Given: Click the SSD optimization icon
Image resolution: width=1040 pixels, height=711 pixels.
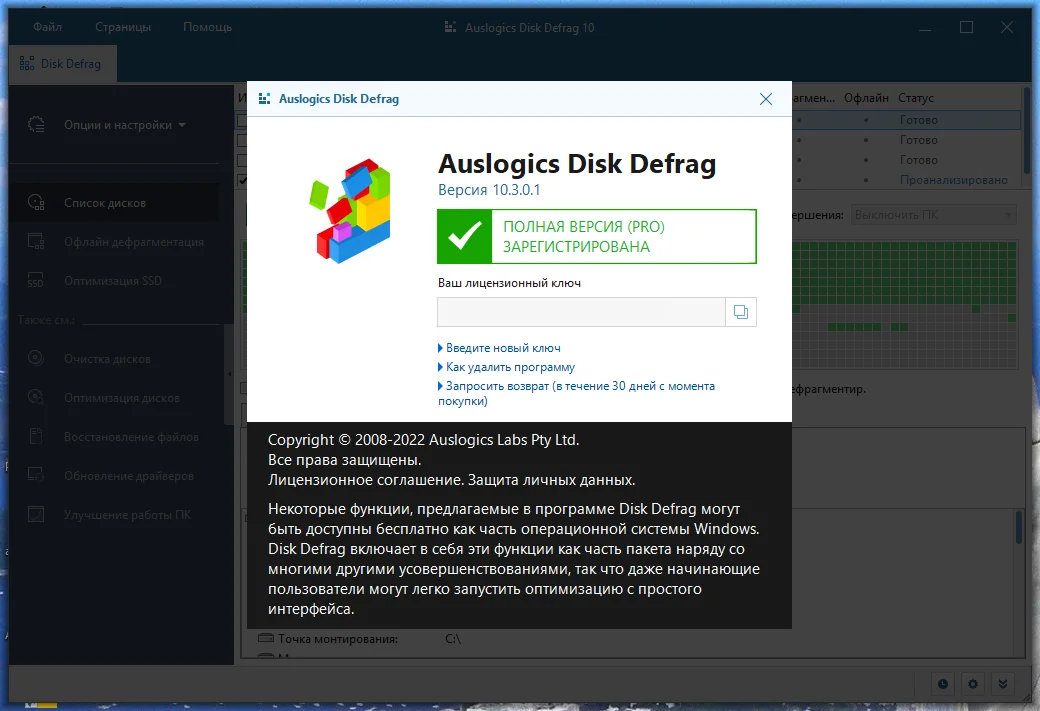Looking at the screenshot, I should point(36,281).
